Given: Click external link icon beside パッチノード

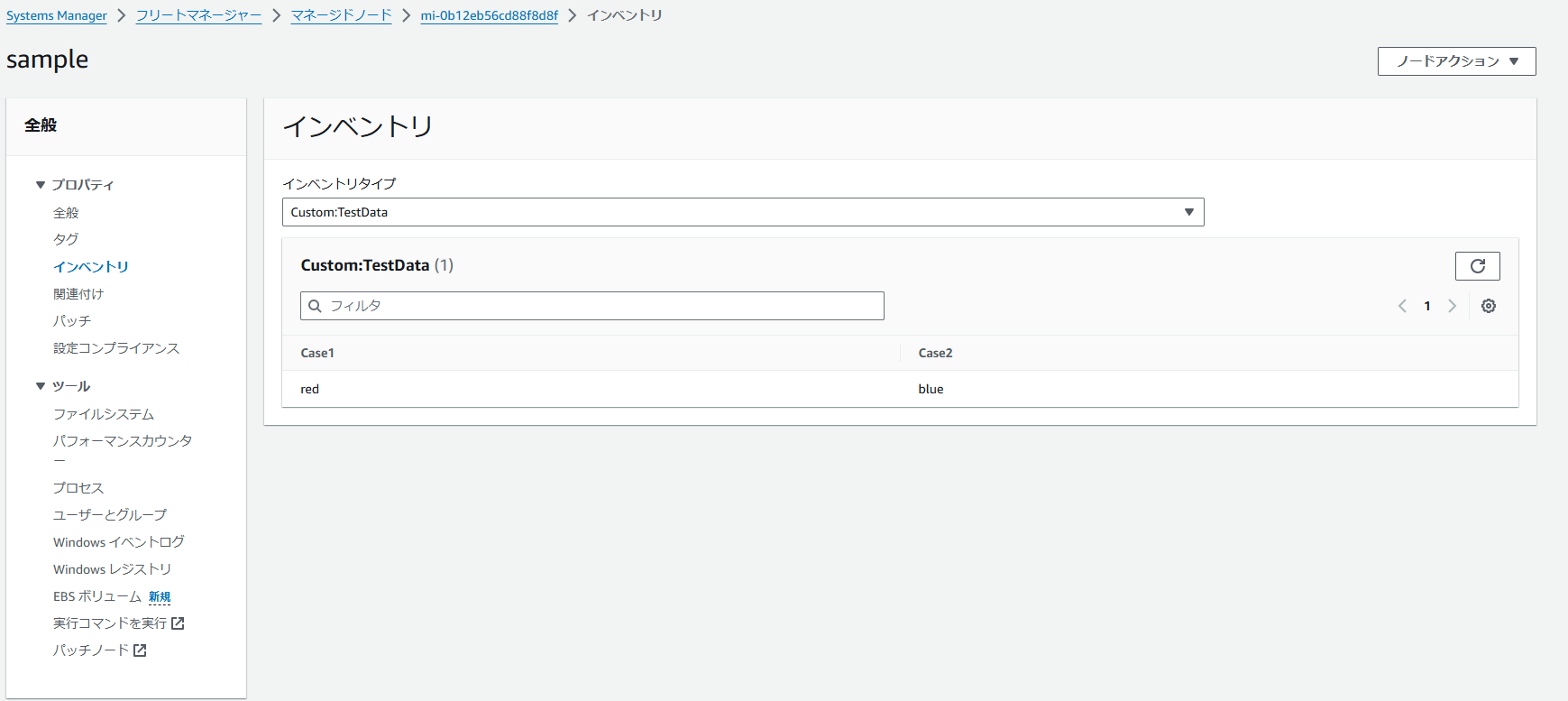Looking at the screenshot, I should tap(140, 650).
